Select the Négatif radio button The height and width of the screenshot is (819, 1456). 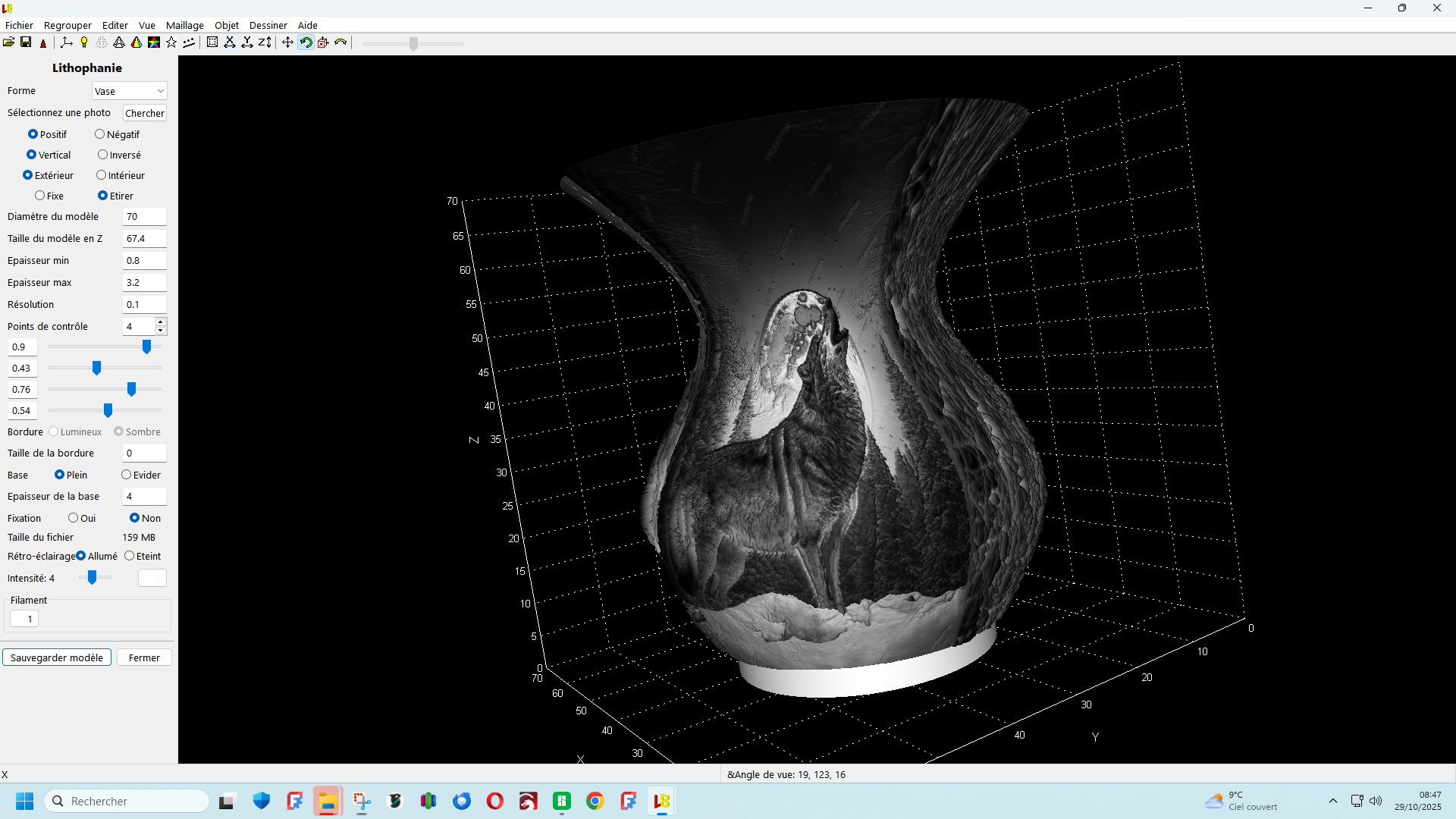click(99, 134)
